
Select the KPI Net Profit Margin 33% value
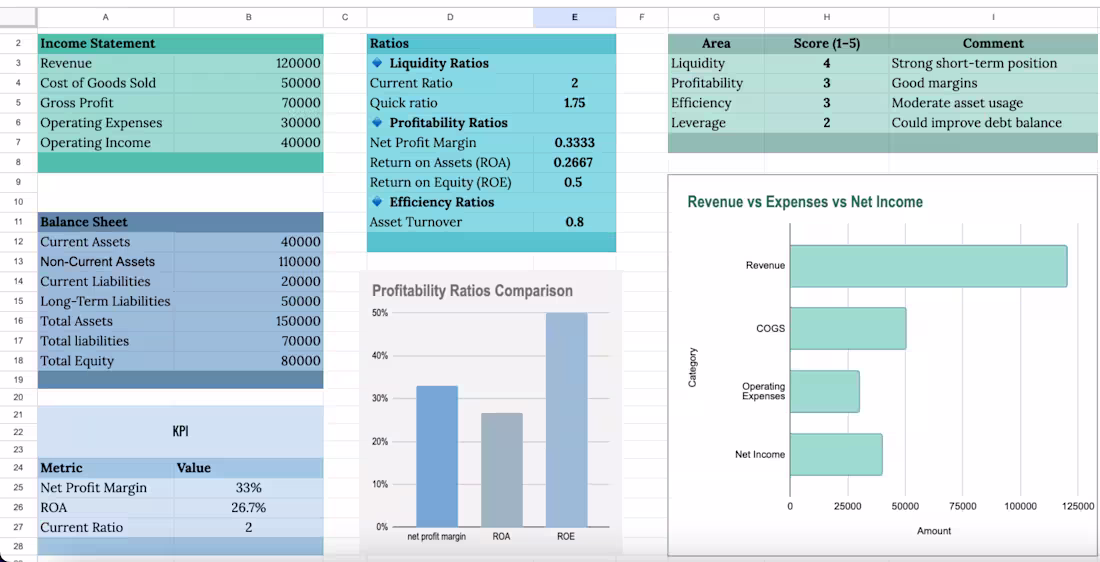(249, 488)
